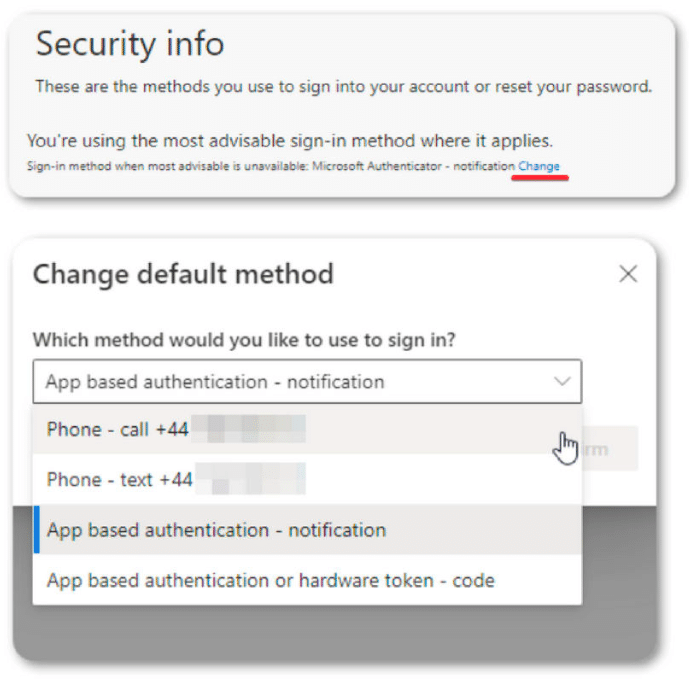Collapse the sign-in method dropdown chevron
The height and width of the screenshot is (682, 689).
(x=562, y=381)
